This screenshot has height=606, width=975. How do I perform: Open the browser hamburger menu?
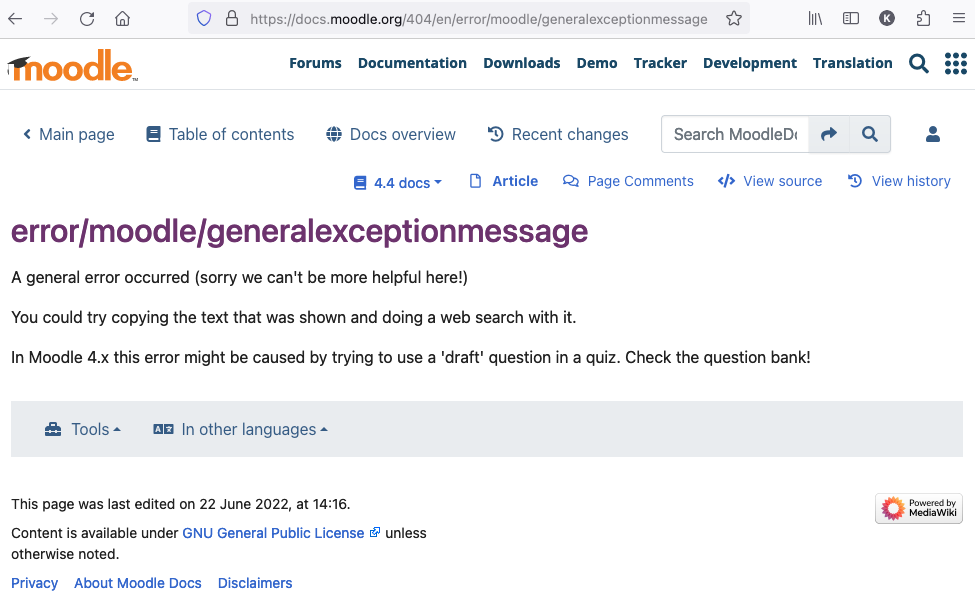[x=959, y=19]
